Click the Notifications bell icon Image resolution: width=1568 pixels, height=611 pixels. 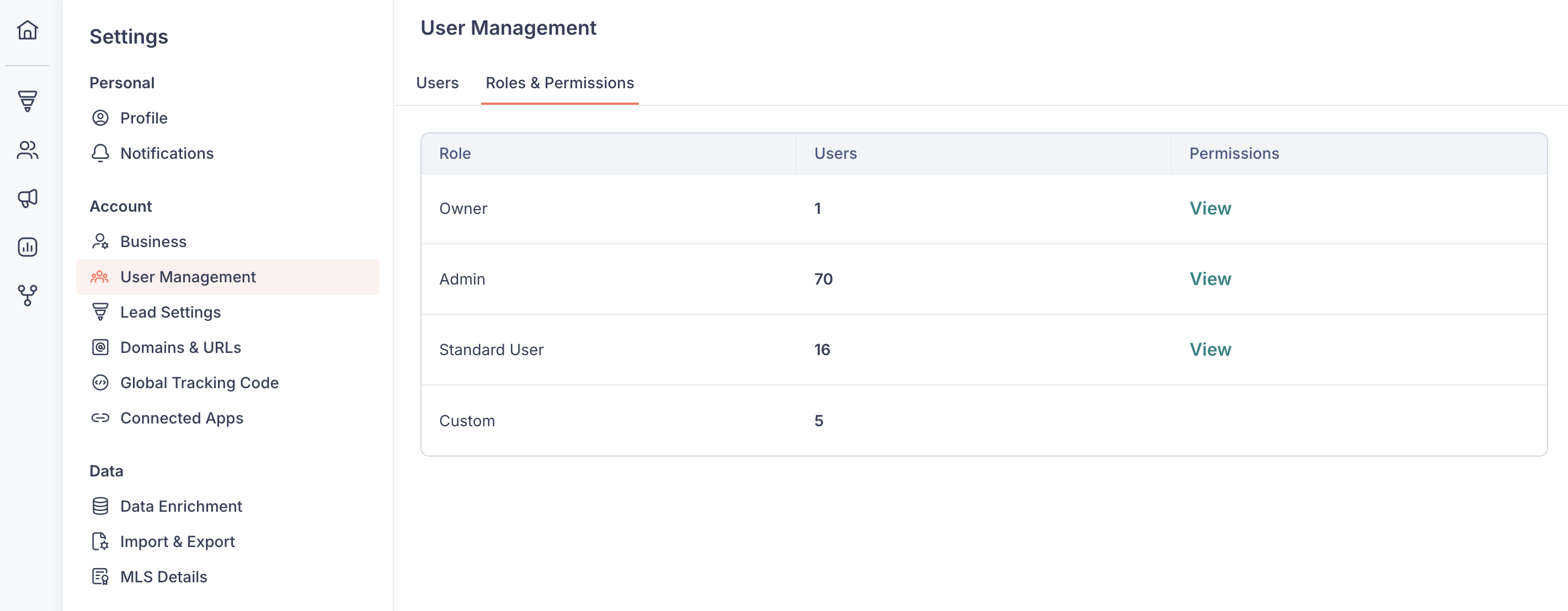click(100, 153)
